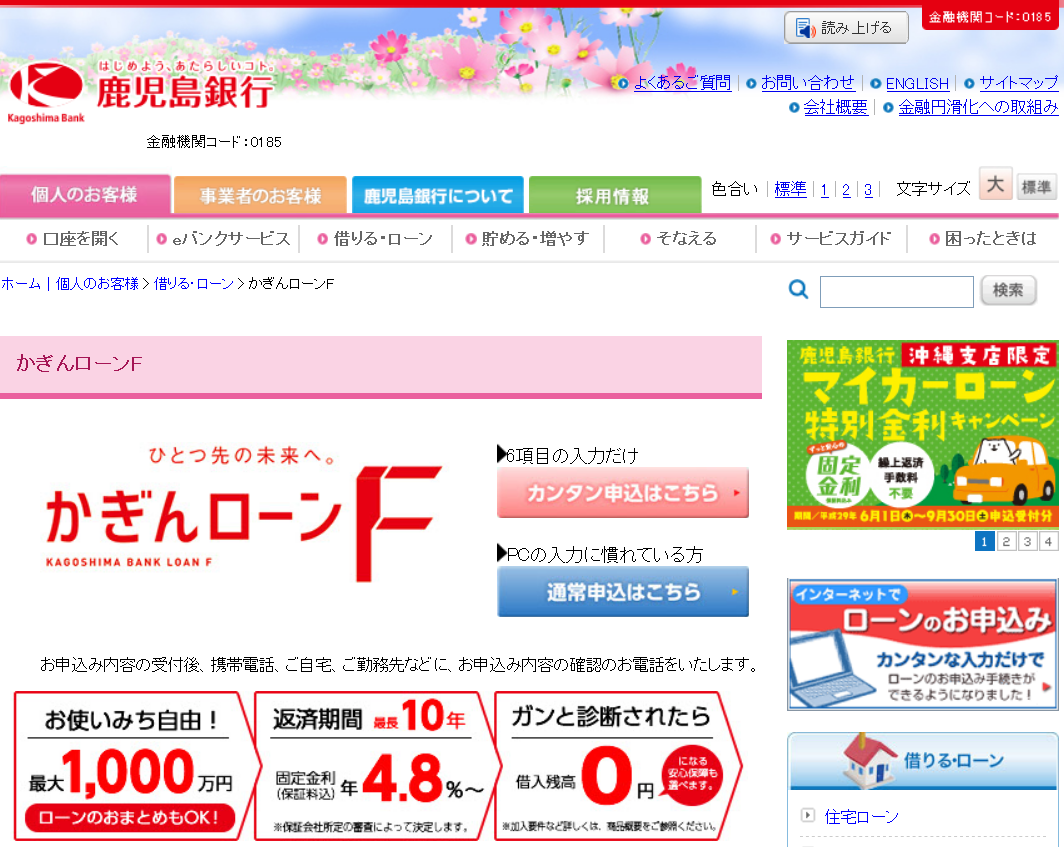Show banner slide 3
Image resolution: width=1064 pixels, height=847 pixels.
pyautogui.click(x=1027, y=541)
